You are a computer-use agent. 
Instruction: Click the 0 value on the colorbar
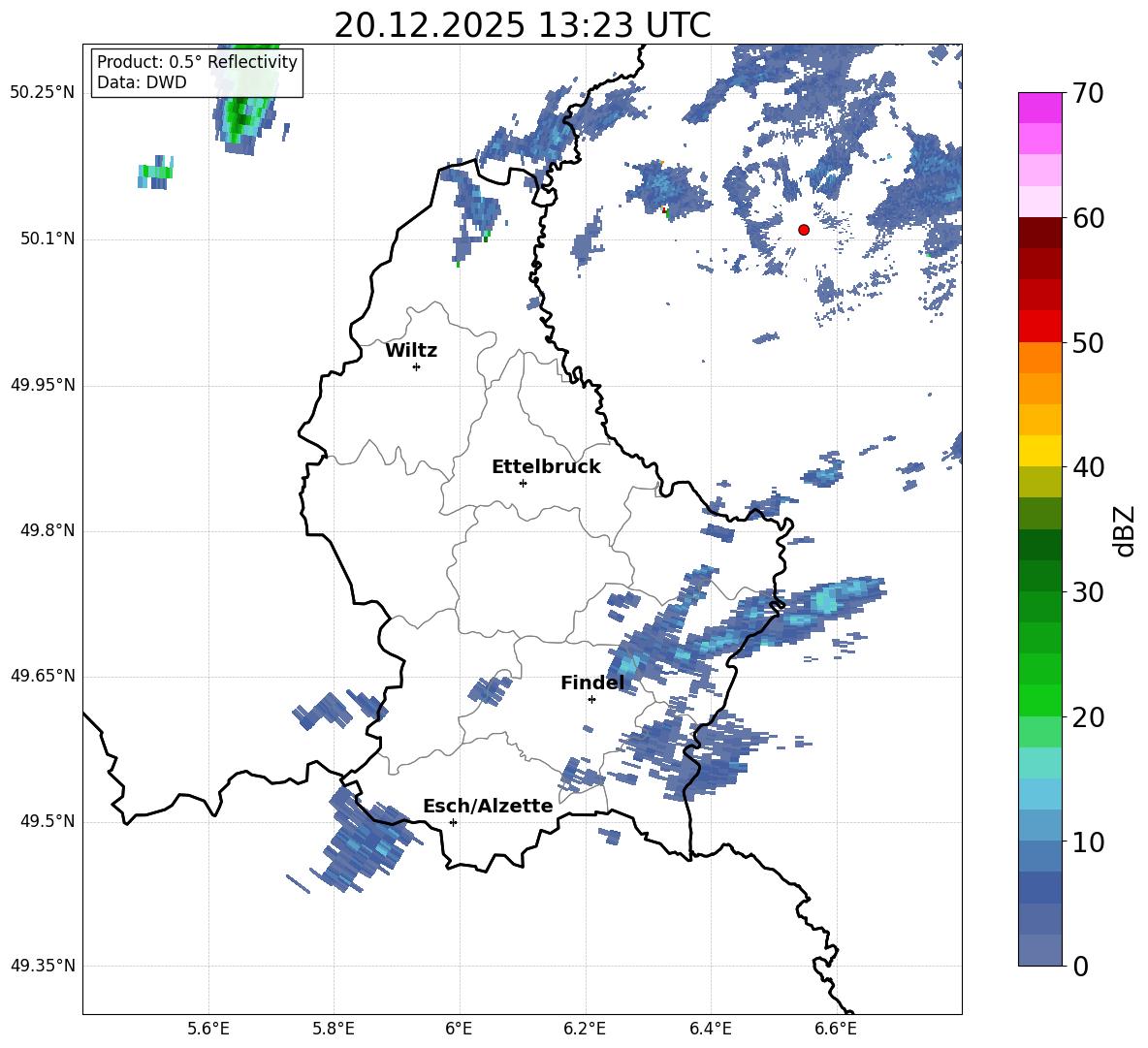click(x=1081, y=966)
